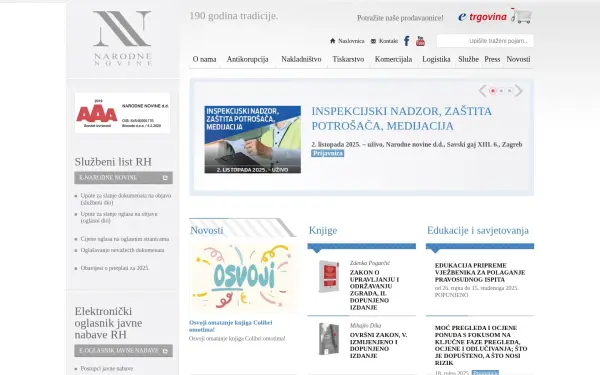The width and height of the screenshot is (600, 375).
Task: Open Oglašavanje nevažećih dokumenata link
Action: [x=122, y=250]
